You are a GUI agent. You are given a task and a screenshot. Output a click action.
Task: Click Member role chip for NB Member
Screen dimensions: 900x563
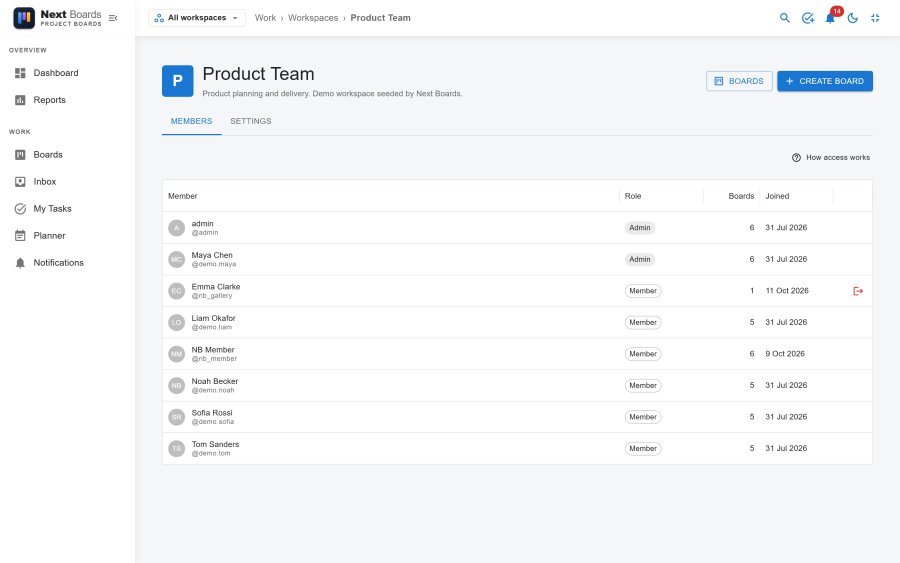tap(643, 354)
